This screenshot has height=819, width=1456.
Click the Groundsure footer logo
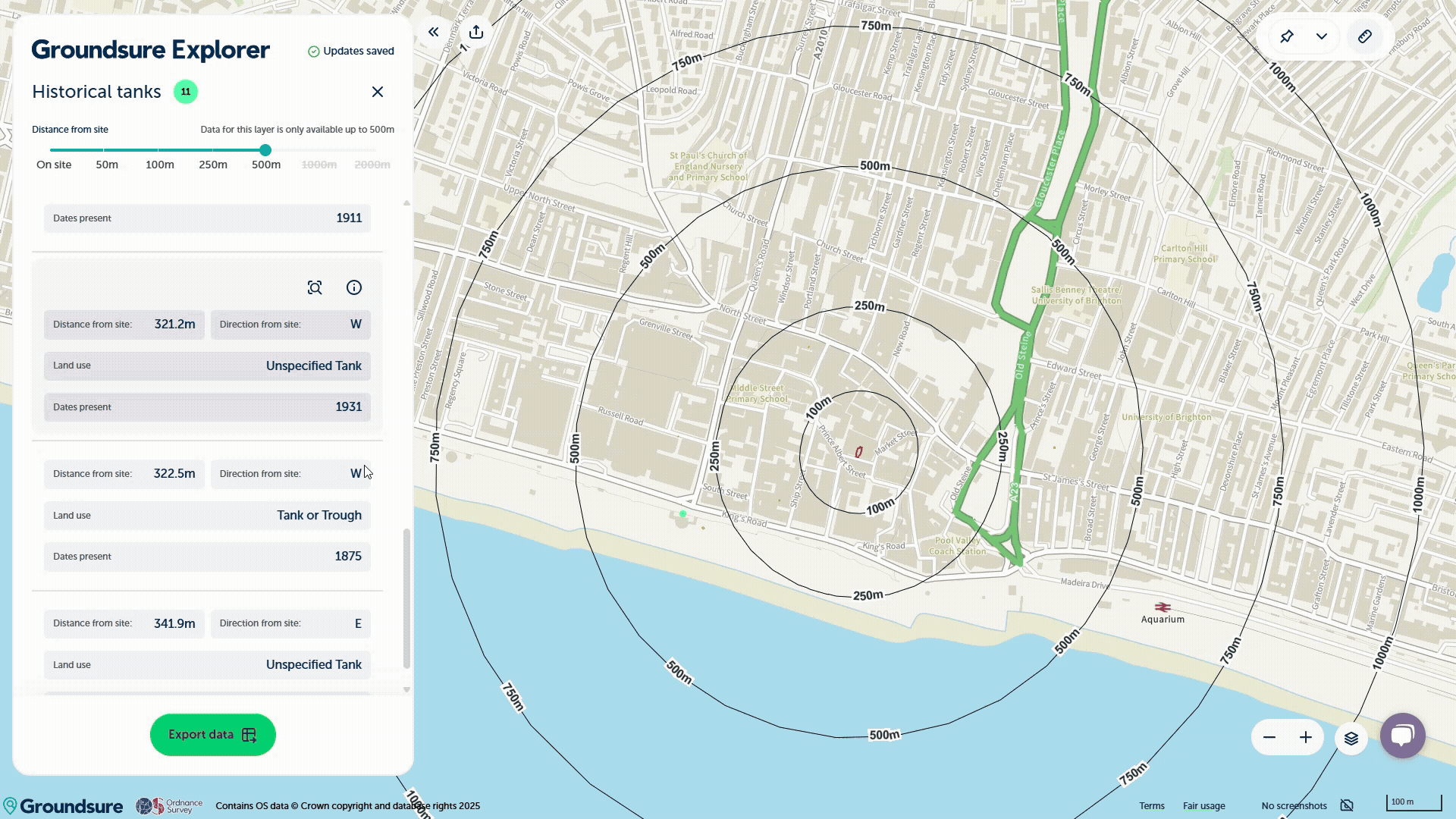(63, 805)
